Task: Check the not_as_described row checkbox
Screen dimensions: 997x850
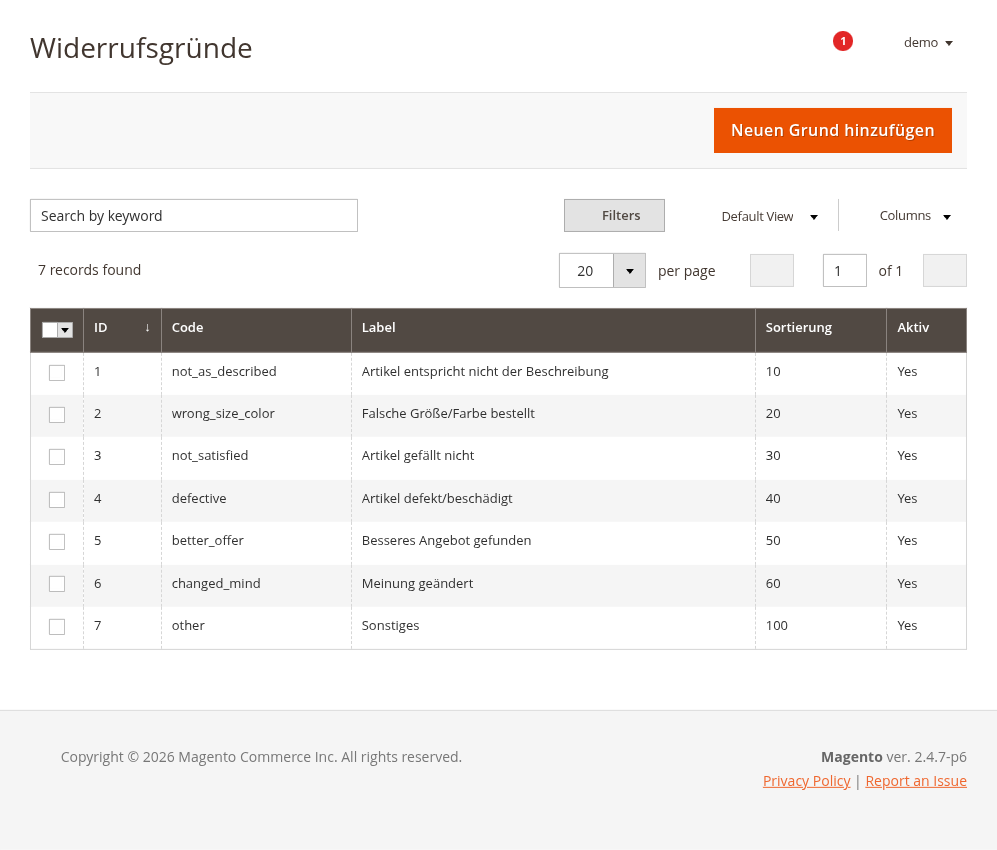Action: (57, 373)
